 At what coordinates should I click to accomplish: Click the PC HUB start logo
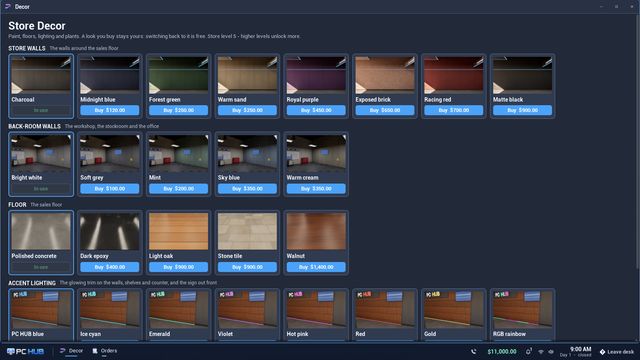(x=25, y=351)
